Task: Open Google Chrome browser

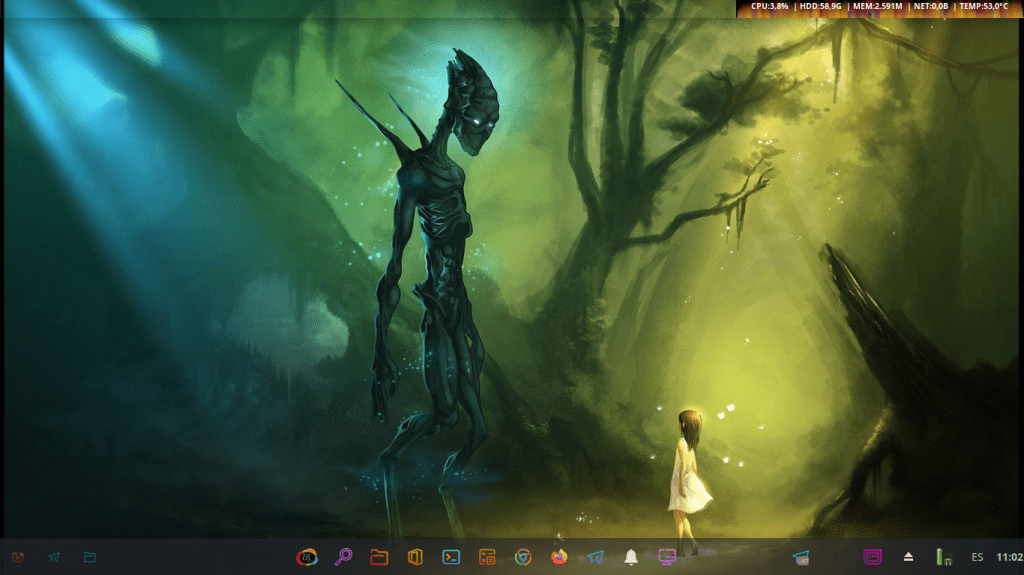Action: click(x=523, y=557)
